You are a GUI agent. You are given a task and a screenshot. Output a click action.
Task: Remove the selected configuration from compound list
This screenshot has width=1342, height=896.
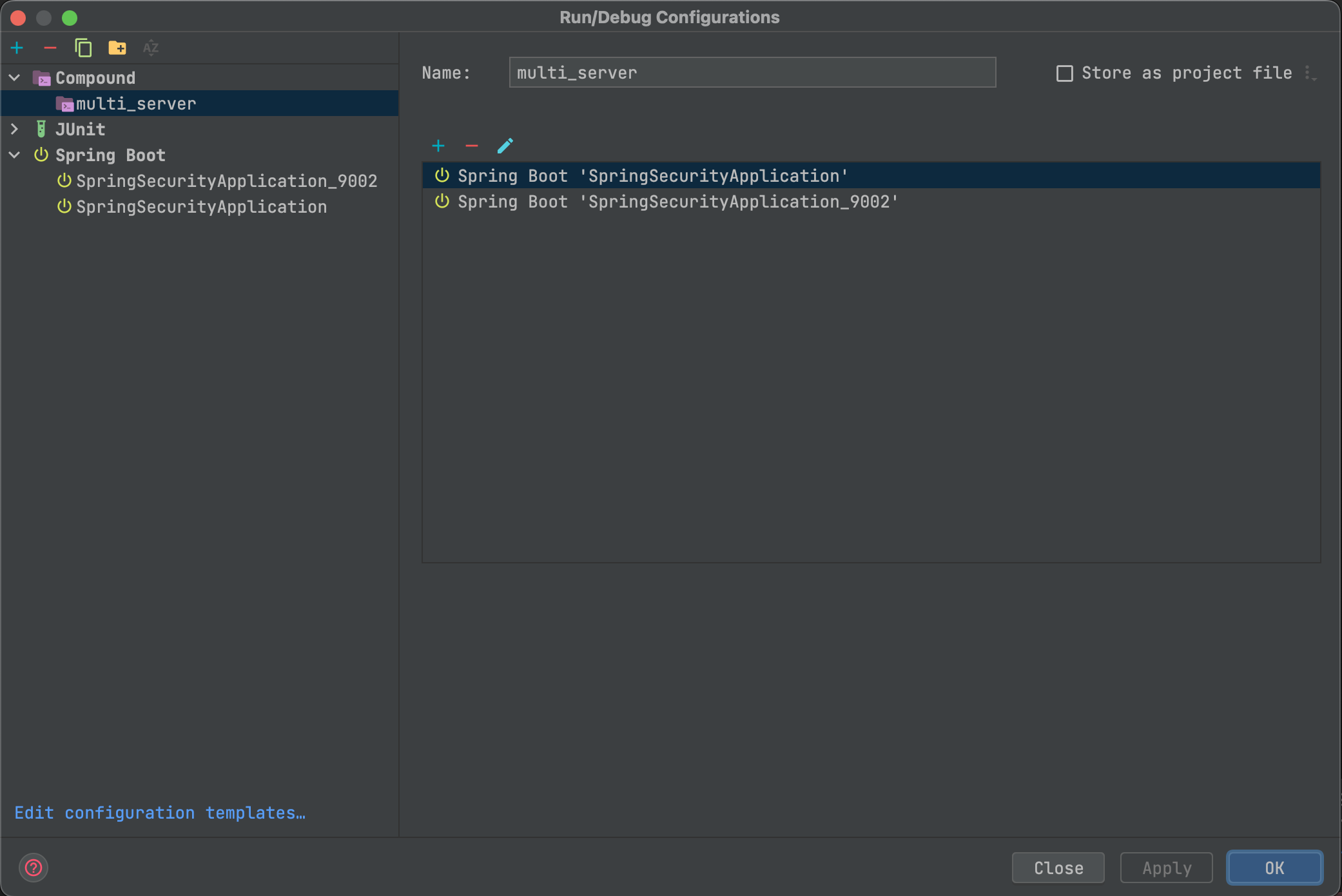(x=472, y=146)
